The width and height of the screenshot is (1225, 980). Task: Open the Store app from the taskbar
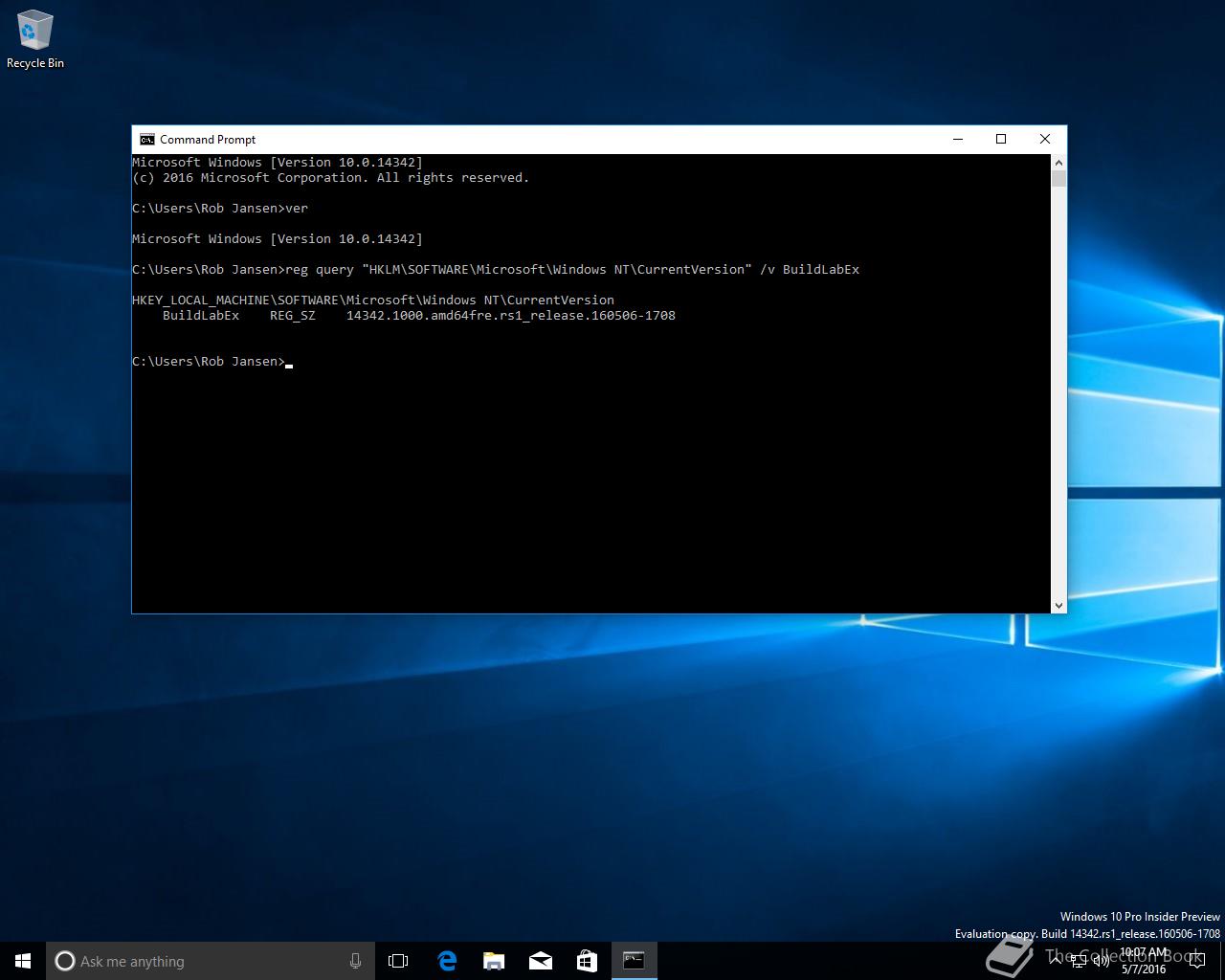click(587, 961)
